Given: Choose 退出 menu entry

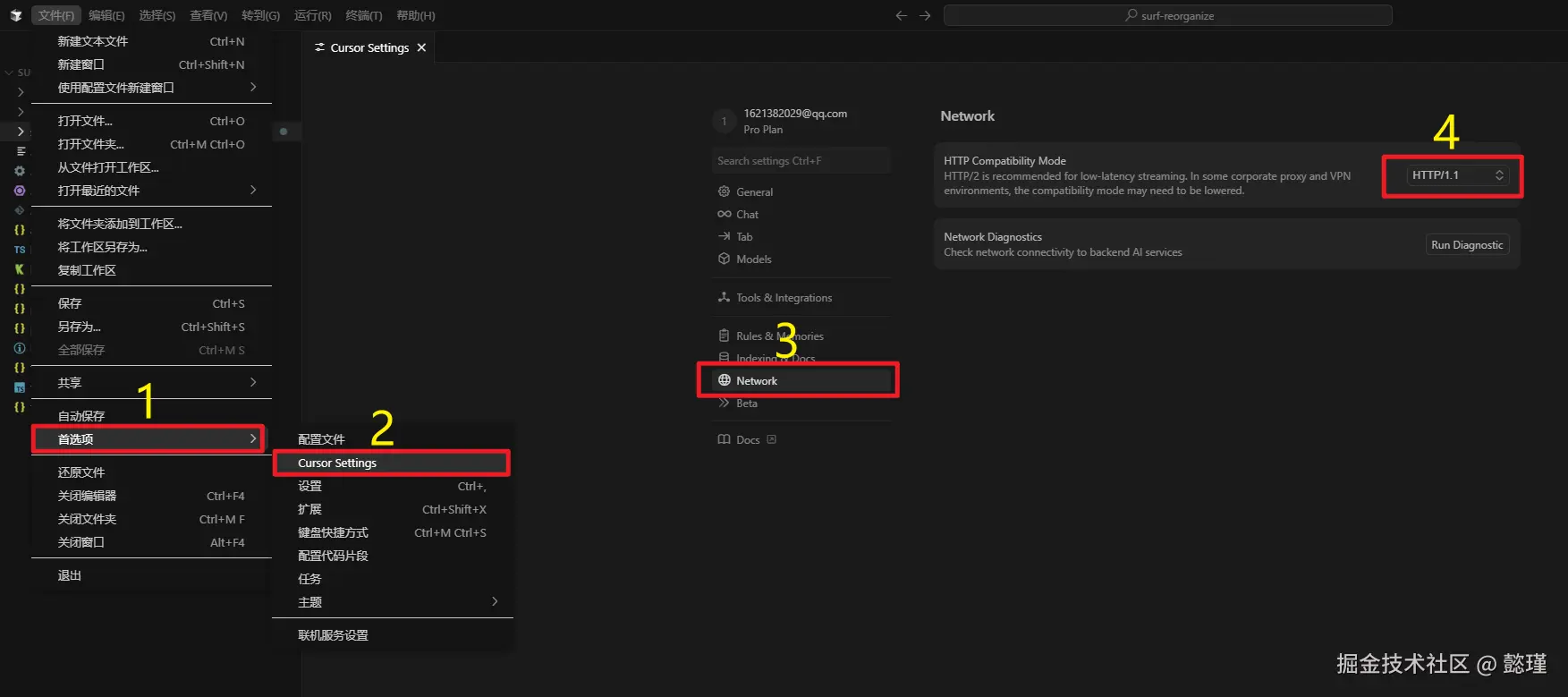Looking at the screenshot, I should click(x=151, y=575).
